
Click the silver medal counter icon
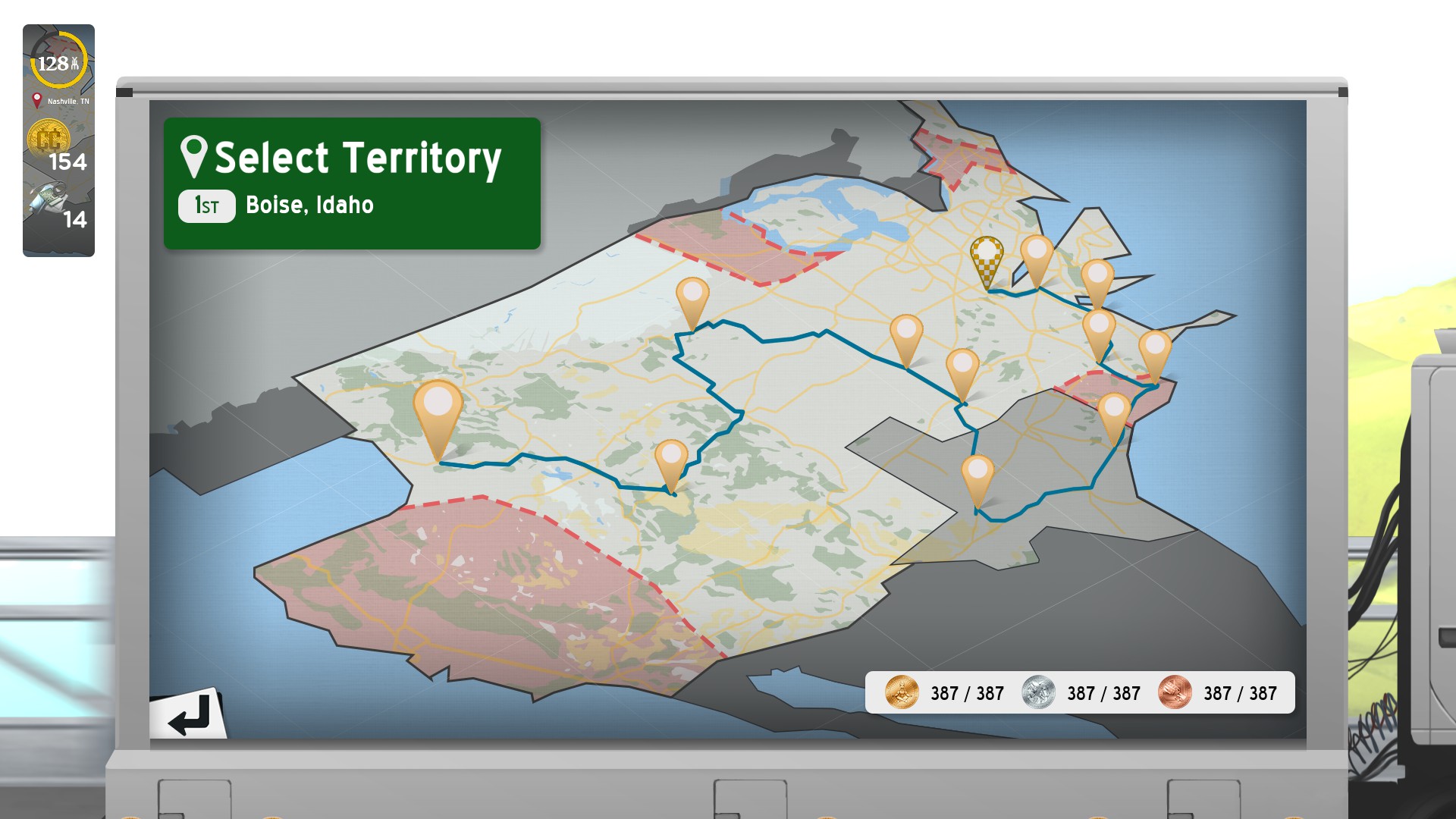click(1038, 692)
